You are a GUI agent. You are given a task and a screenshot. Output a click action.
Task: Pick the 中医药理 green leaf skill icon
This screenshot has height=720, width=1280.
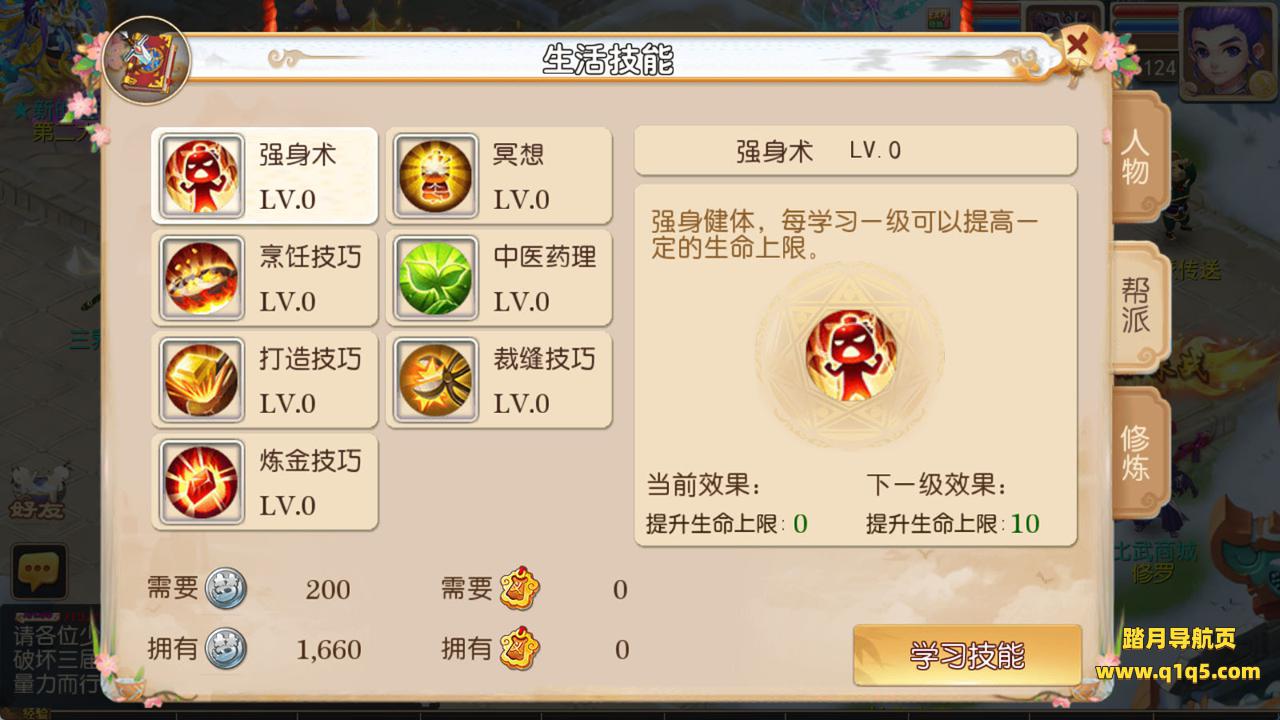[x=436, y=278]
